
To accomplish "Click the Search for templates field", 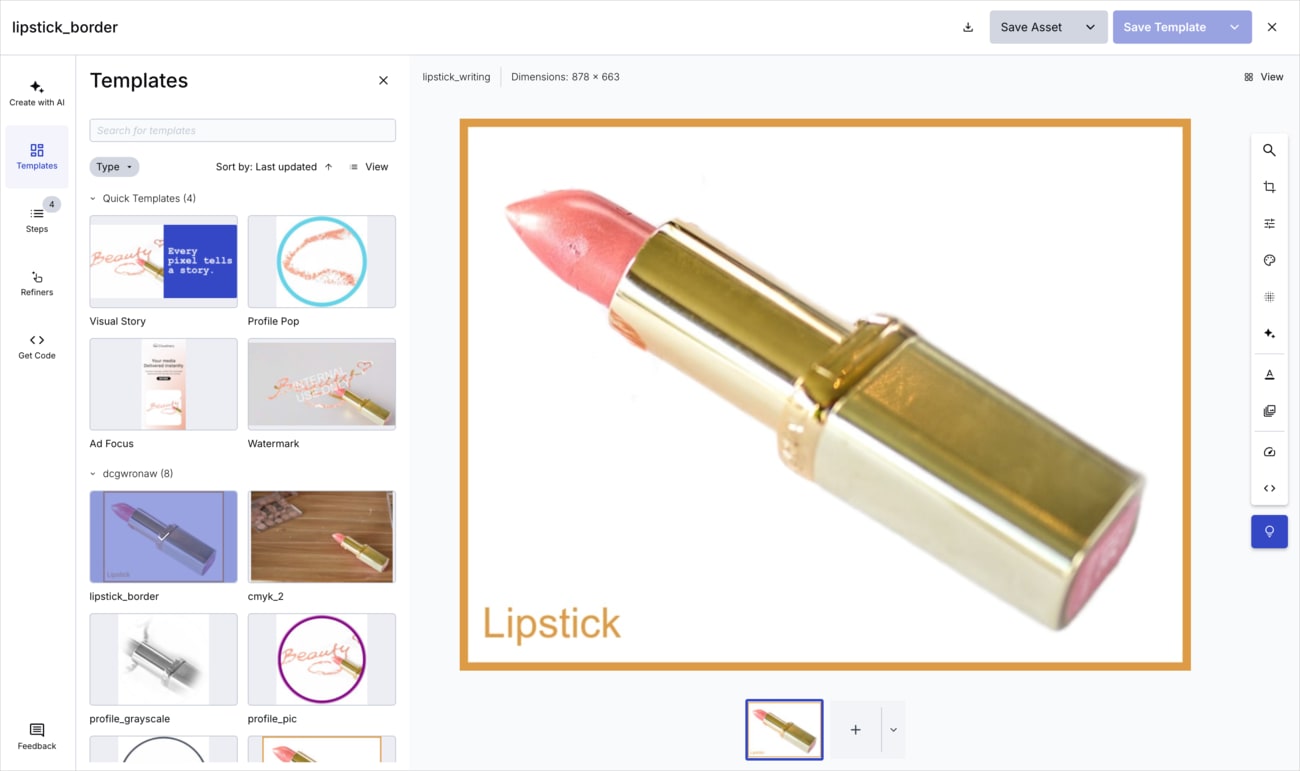I will 243,130.
